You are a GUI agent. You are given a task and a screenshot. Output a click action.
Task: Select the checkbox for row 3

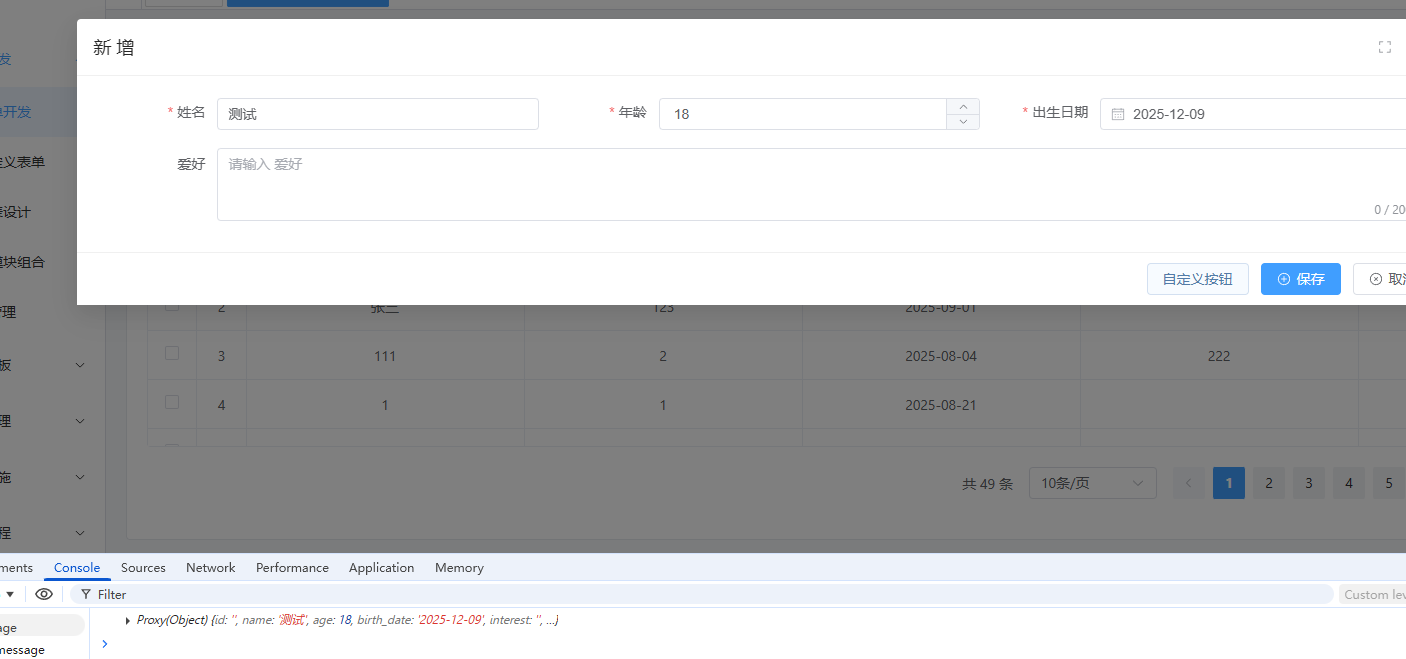(172, 354)
